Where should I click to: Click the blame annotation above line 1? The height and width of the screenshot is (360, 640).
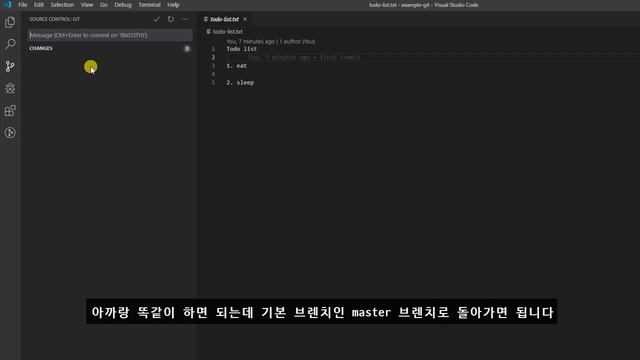pyautogui.click(x=271, y=41)
